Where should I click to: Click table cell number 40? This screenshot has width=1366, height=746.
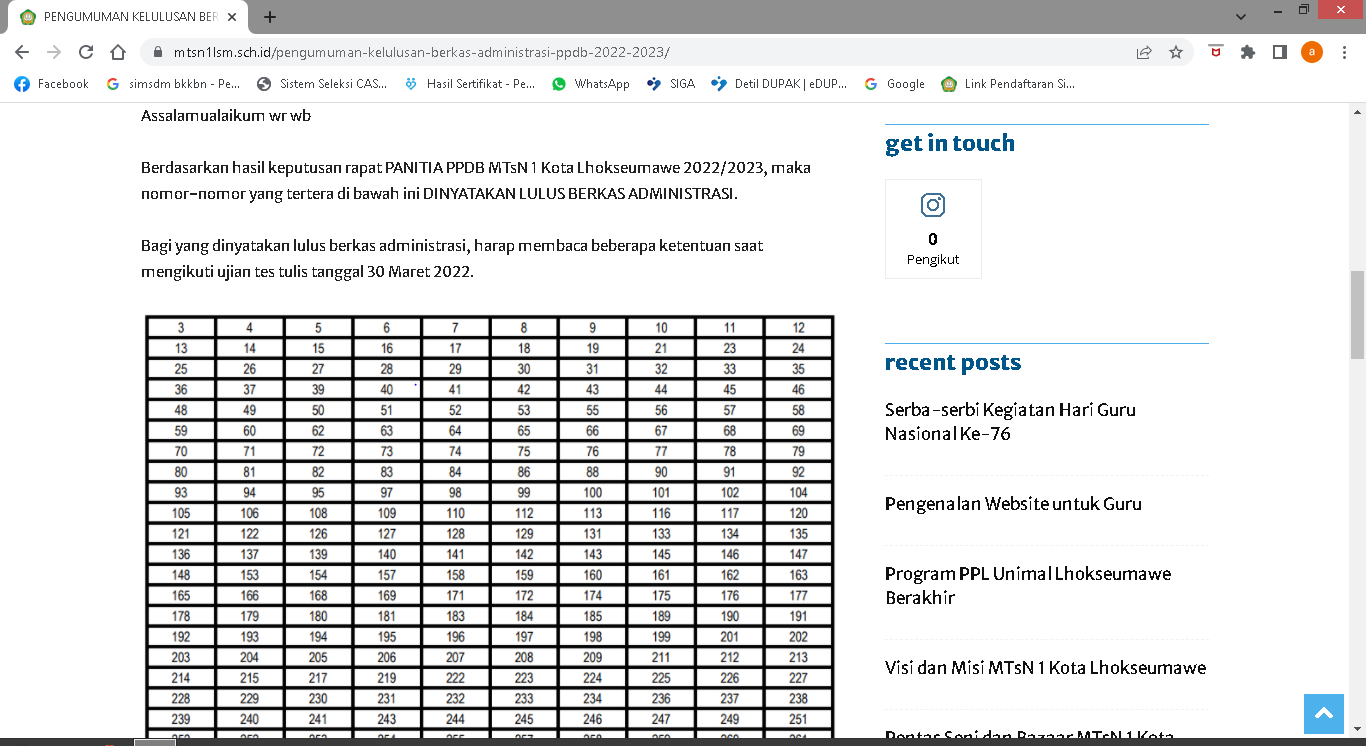point(387,390)
